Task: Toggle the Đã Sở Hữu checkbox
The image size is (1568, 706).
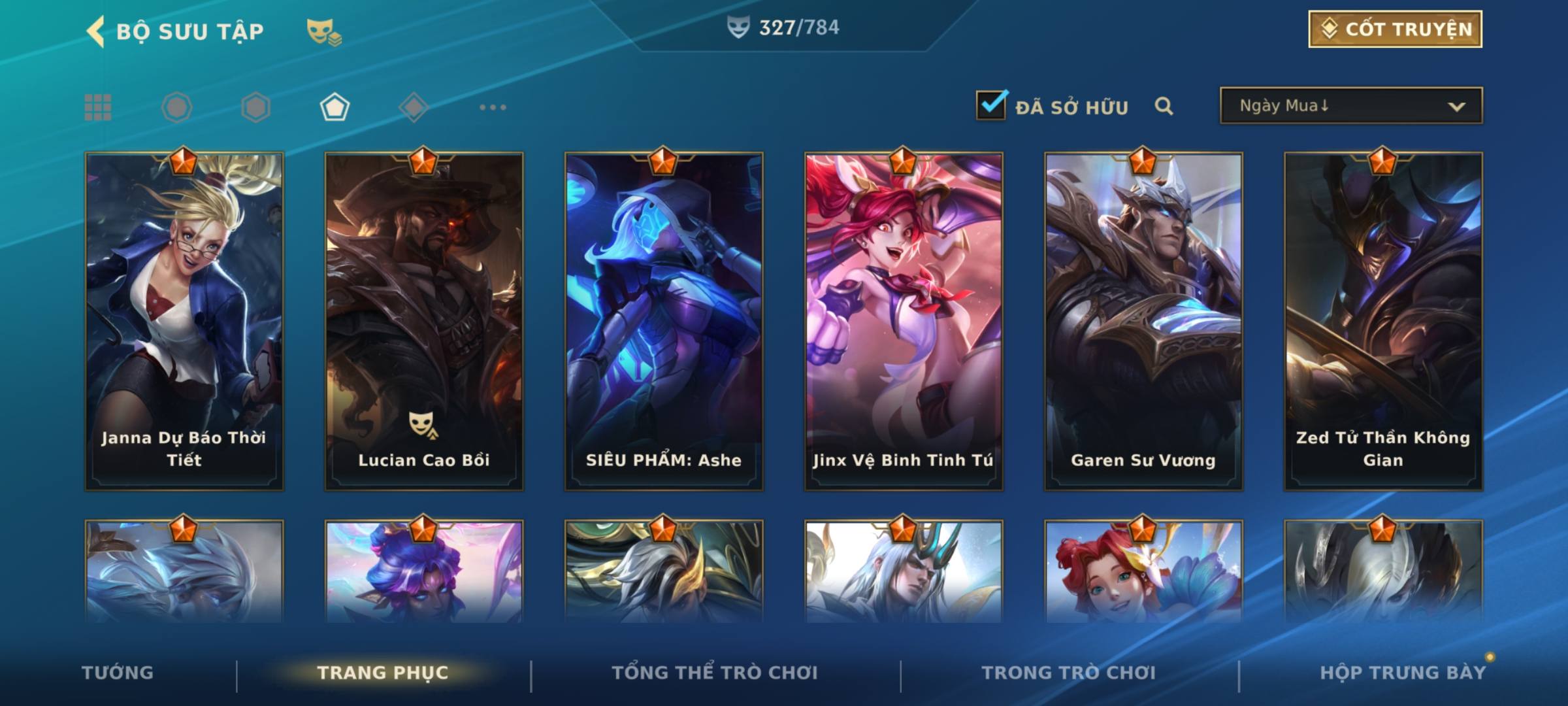Action: (x=992, y=105)
